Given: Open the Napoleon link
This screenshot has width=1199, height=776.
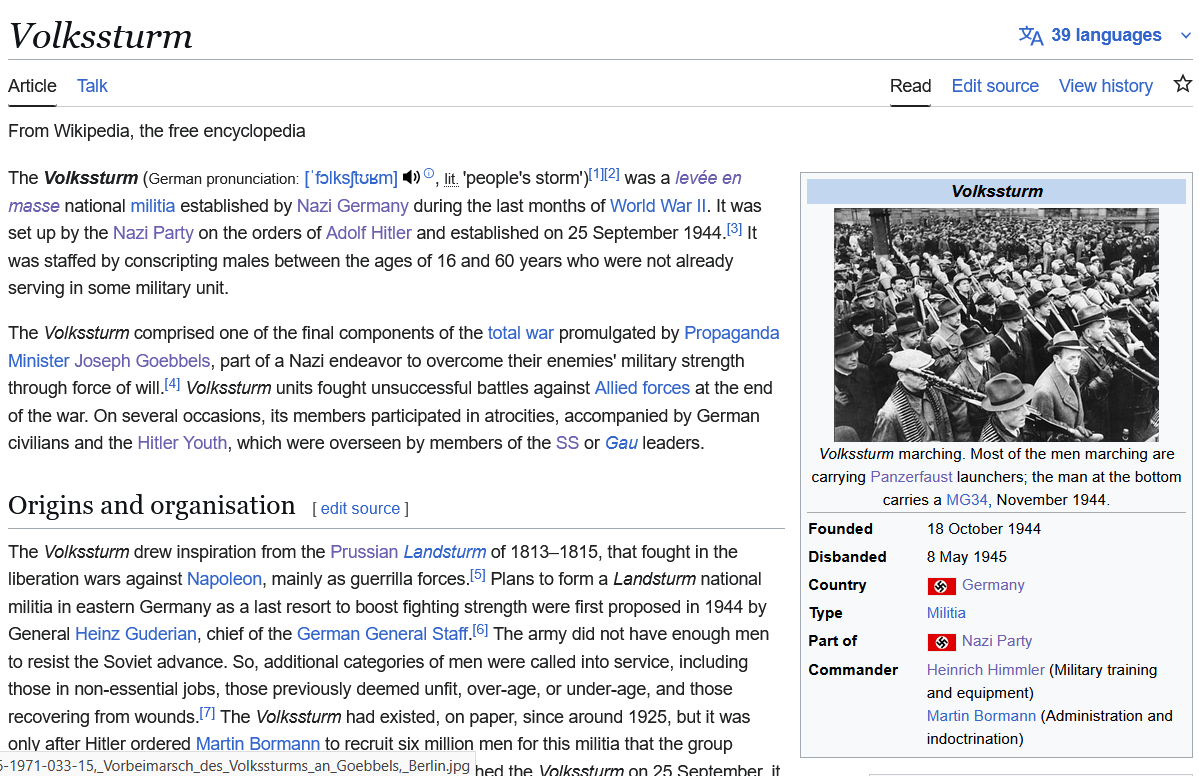Looking at the screenshot, I should [x=224, y=580].
